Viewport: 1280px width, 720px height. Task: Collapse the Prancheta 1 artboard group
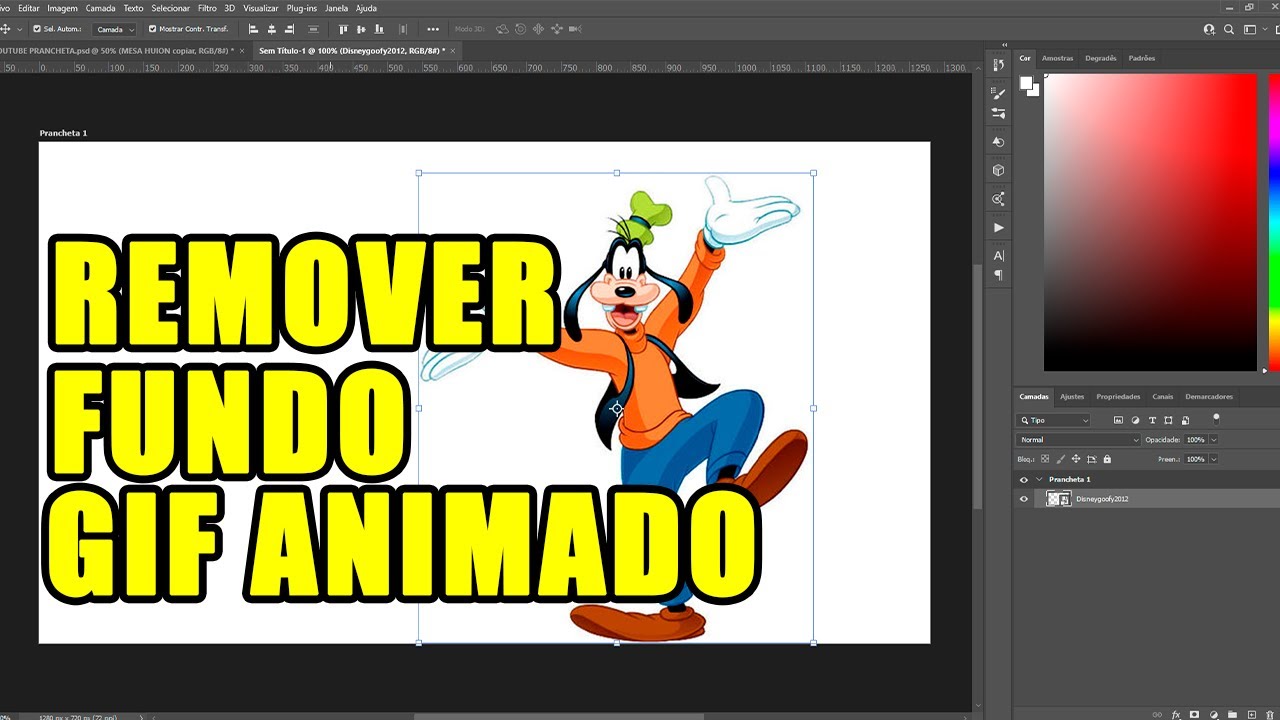[1039, 480]
